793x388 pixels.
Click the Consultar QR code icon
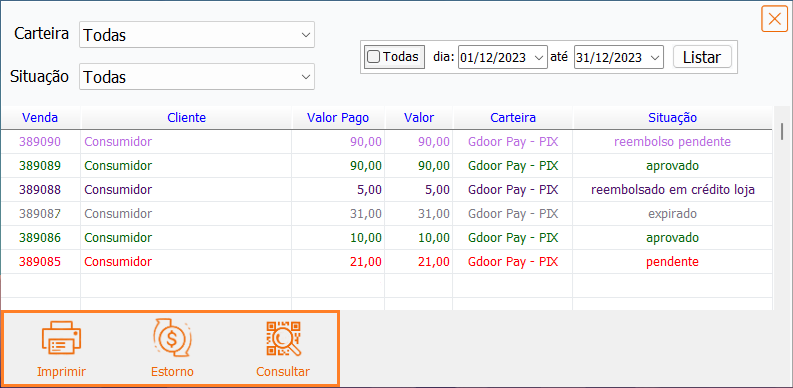click(x=283, y=338)
